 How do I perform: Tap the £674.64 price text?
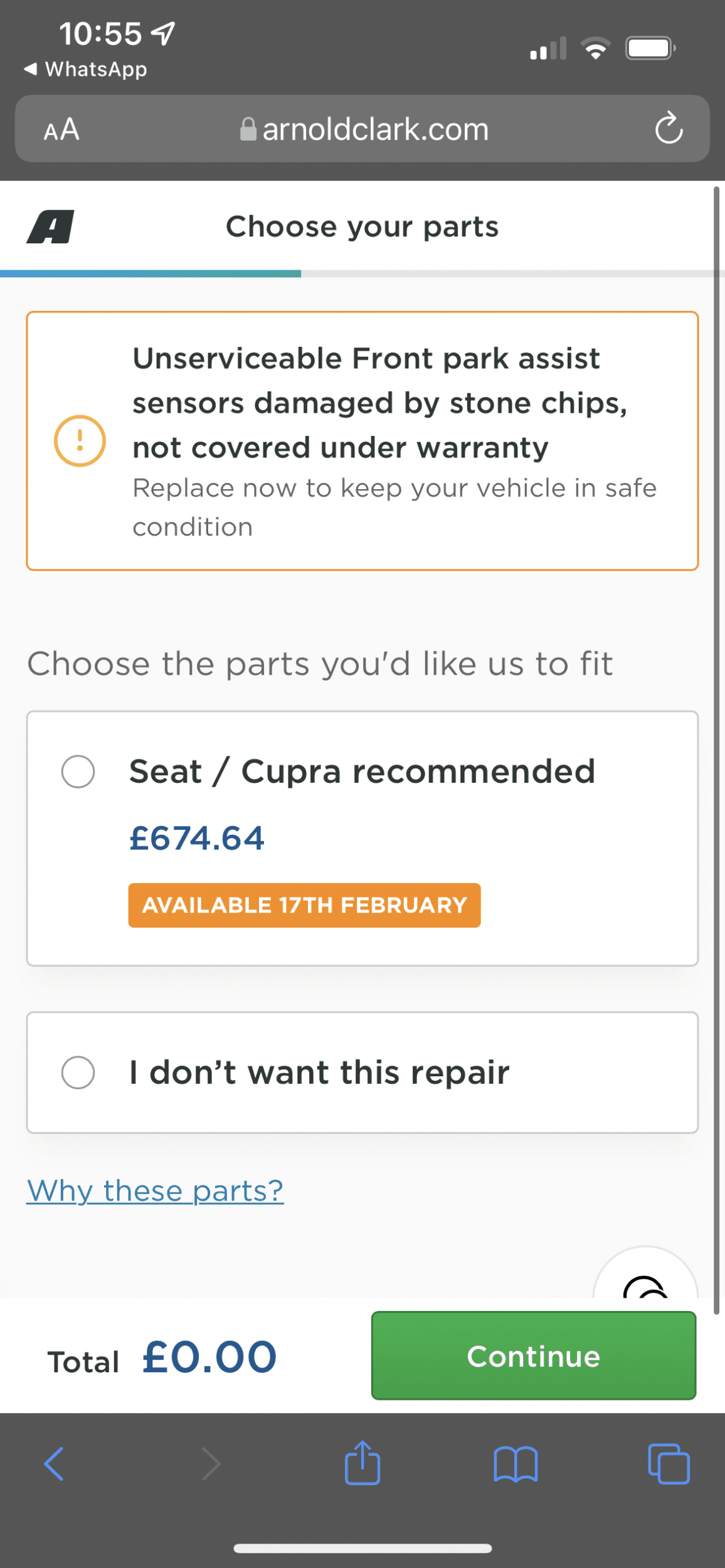(x=197, y=838)
